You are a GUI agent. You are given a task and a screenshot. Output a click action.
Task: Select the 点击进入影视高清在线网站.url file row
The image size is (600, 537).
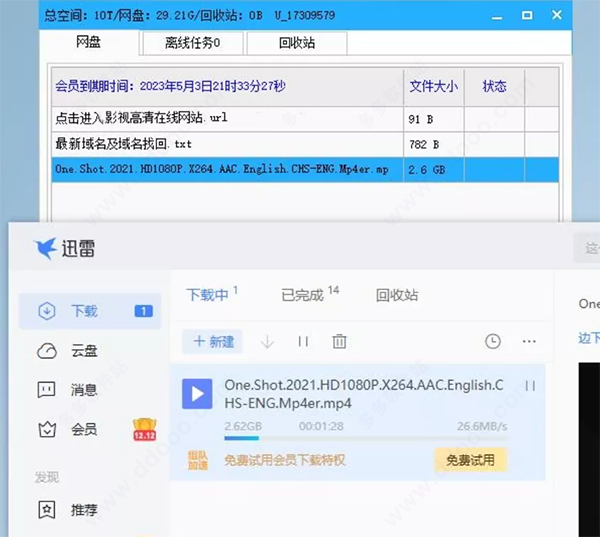tap(305, 119)
